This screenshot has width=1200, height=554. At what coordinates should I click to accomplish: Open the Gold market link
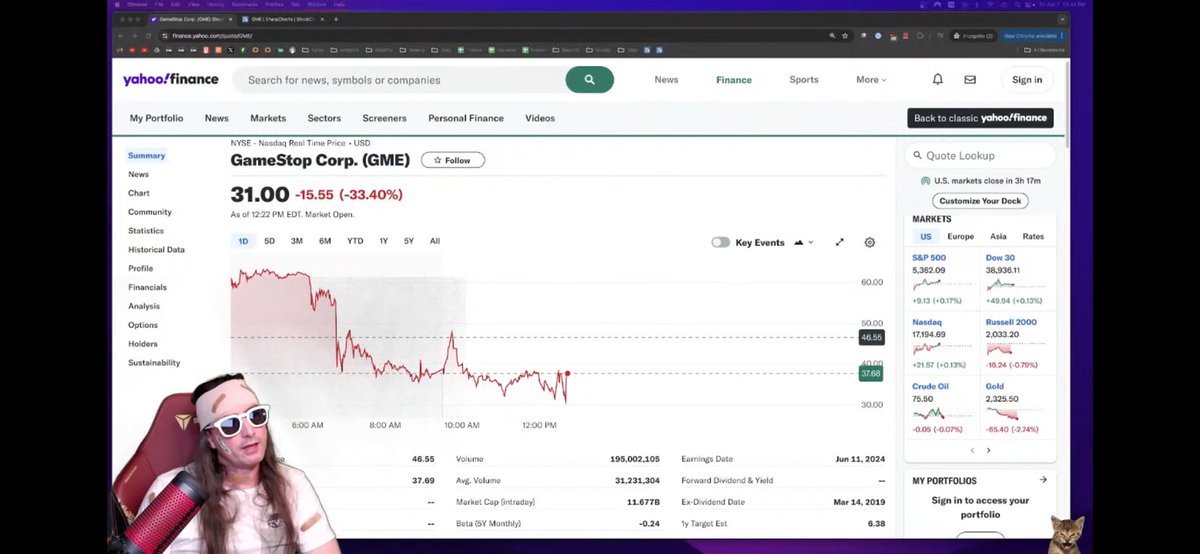click(x=995, y=386)
